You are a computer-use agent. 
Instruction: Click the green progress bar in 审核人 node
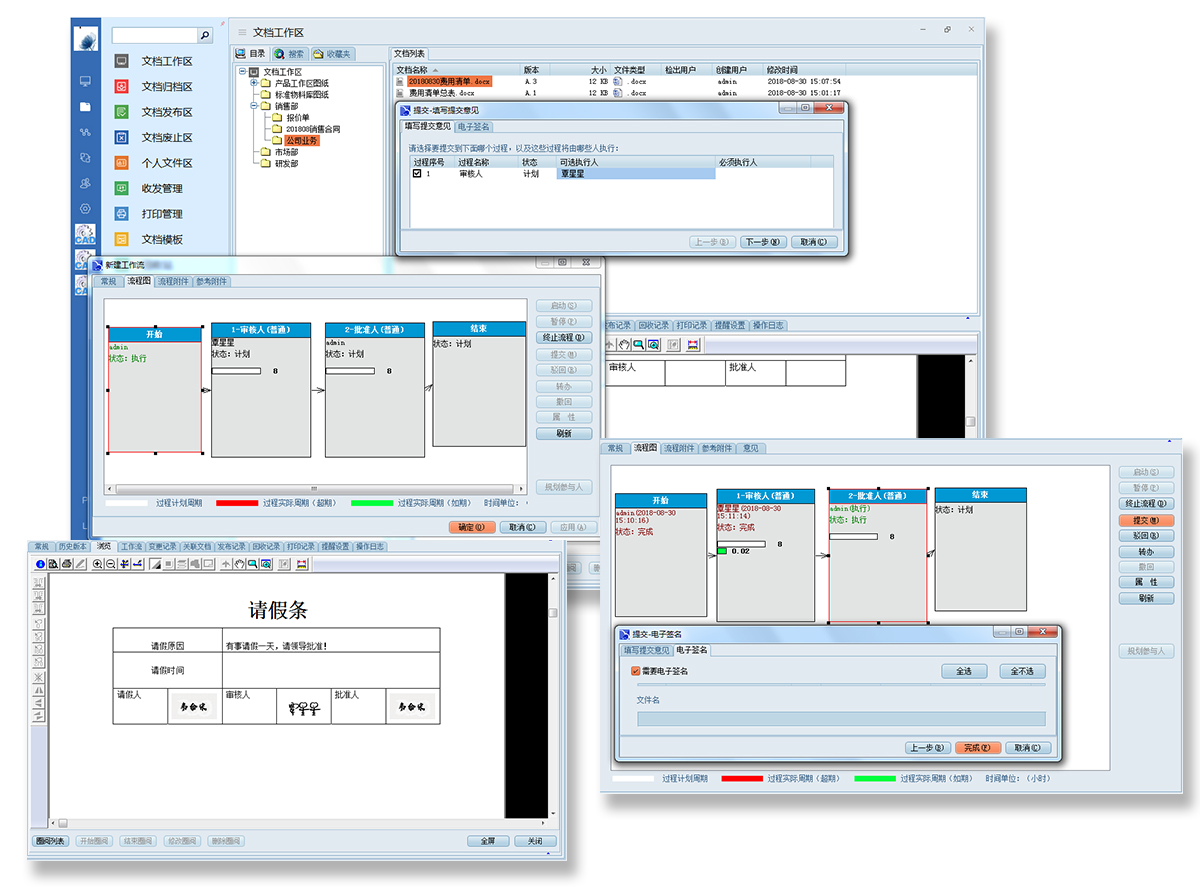[722, 551]
